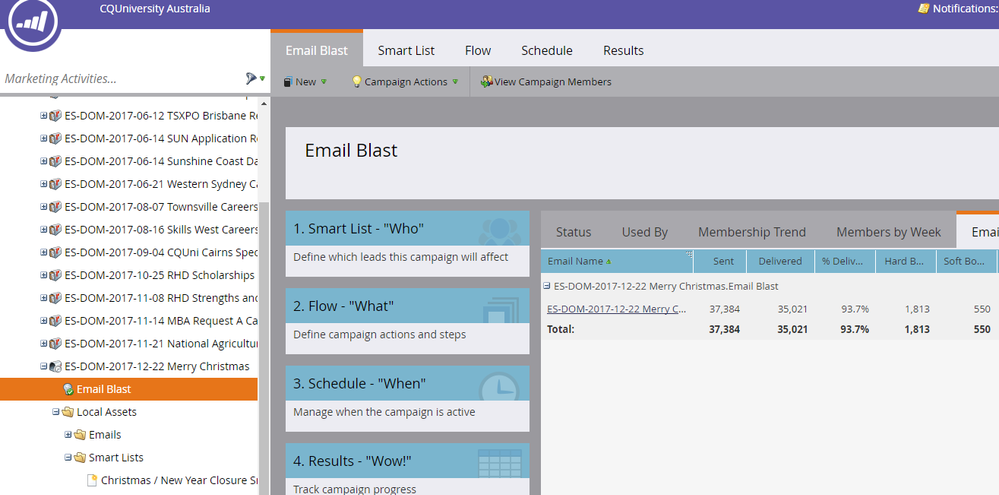Screen dimensions: 999x495
Task: Click the program icon for RHD Scholarships
Action: click(55, 275)
